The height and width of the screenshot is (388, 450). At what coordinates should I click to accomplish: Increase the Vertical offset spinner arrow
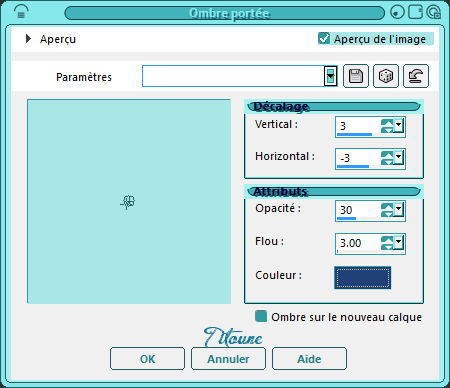[387, 123]
